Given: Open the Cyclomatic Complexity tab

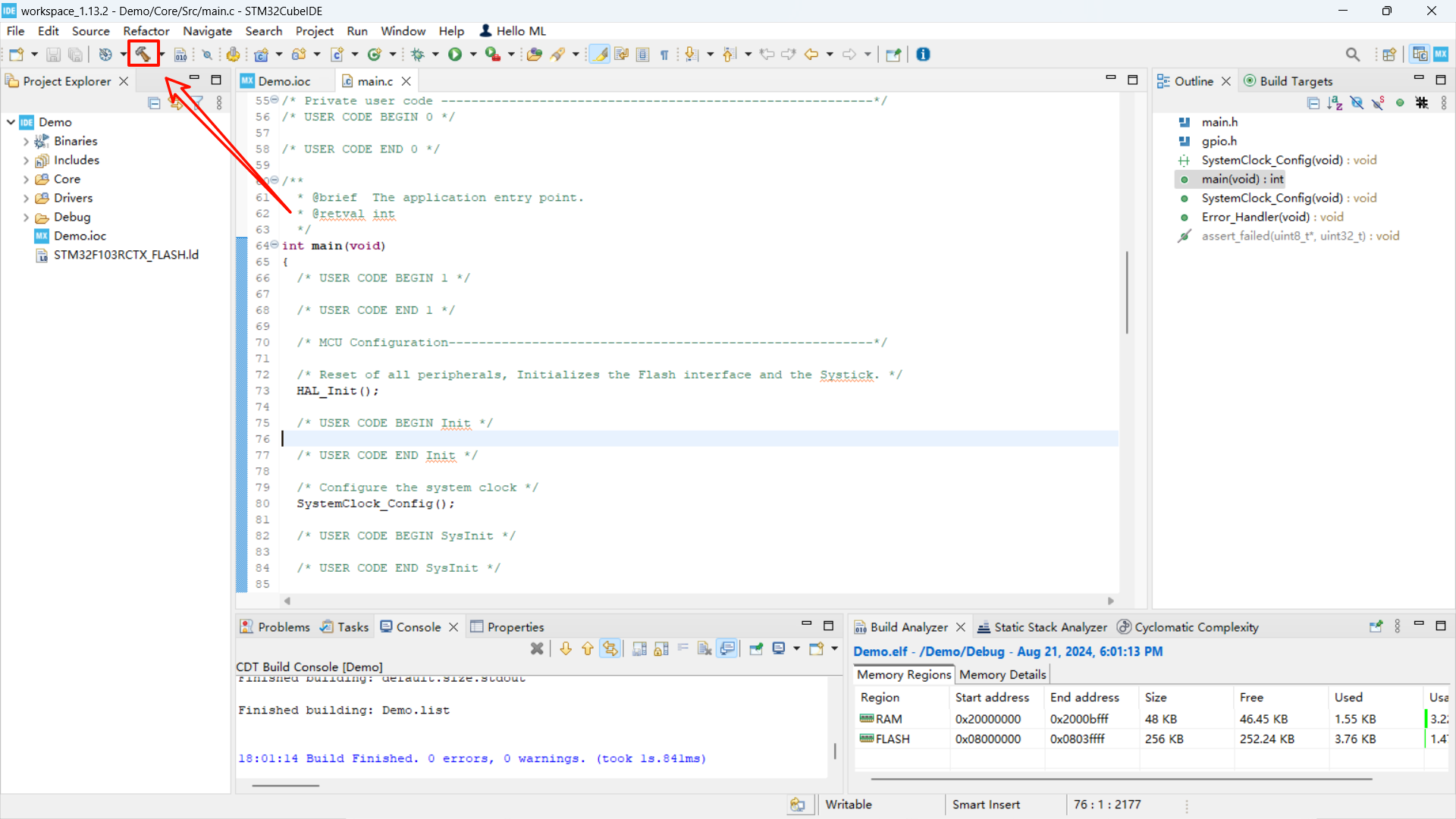Looking at the screenshot, I should [x=1188, y=627].
